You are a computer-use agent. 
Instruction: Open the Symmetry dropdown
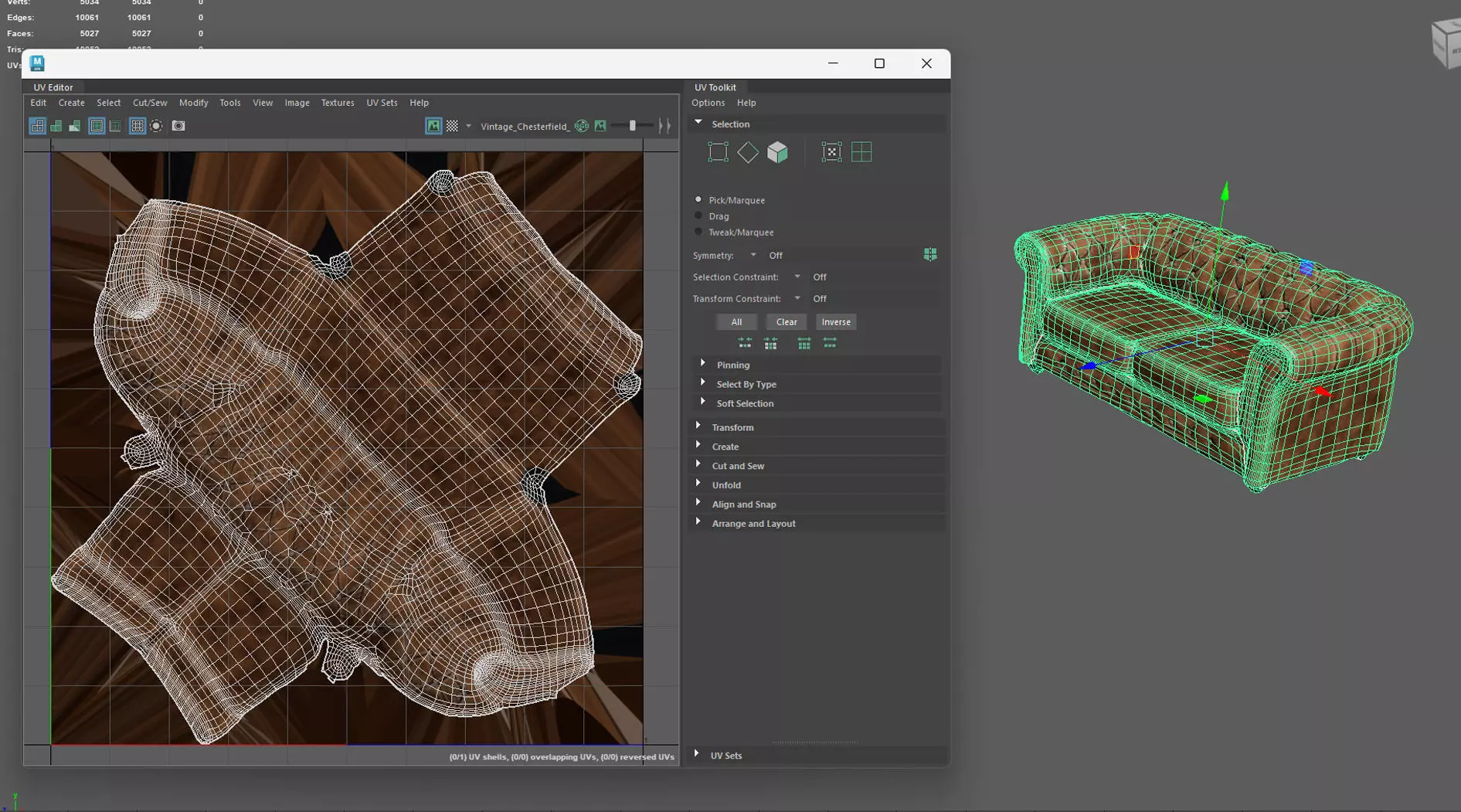point(753,255)
